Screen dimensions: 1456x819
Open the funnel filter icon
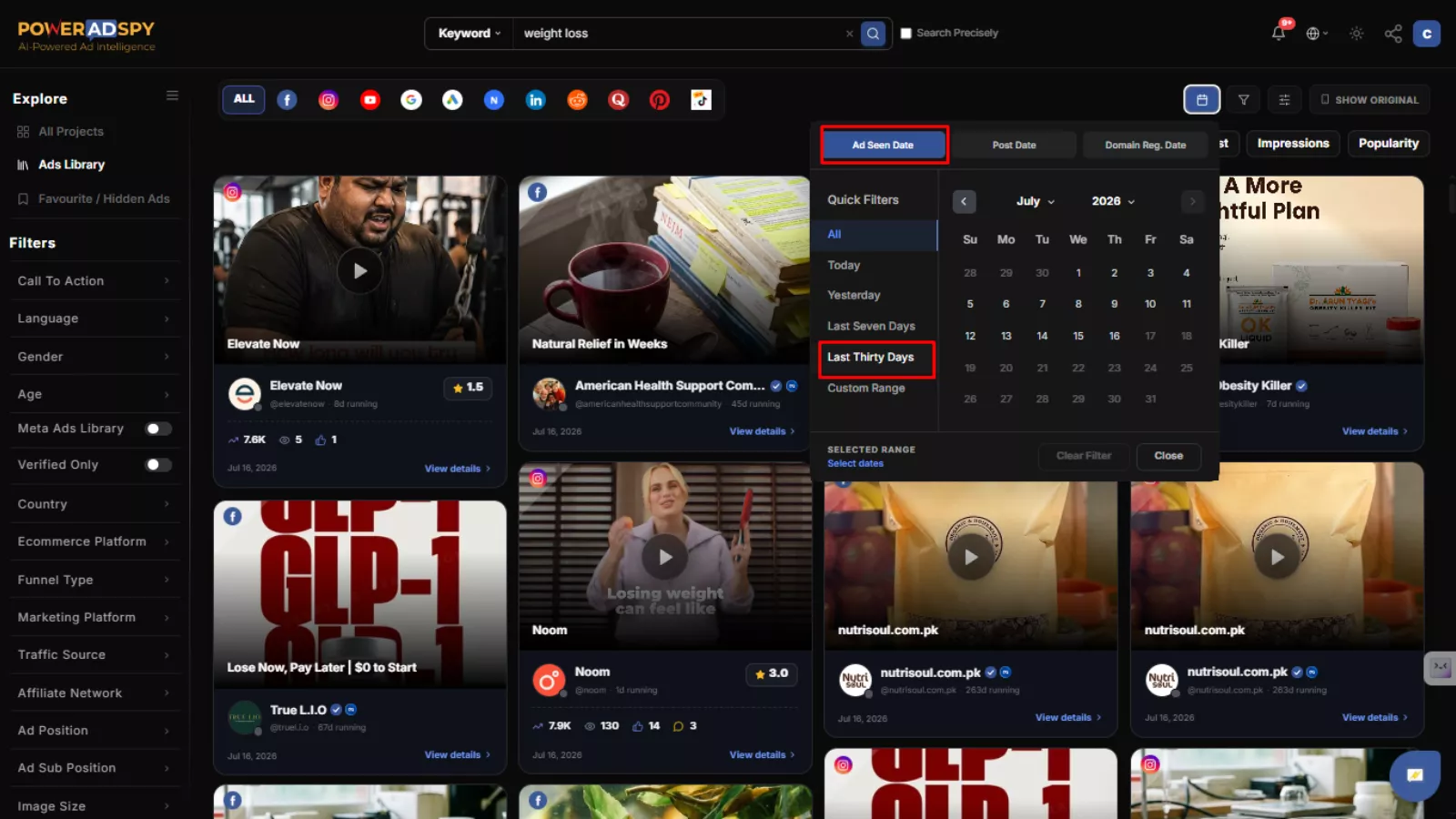[x=1244, y=99]
